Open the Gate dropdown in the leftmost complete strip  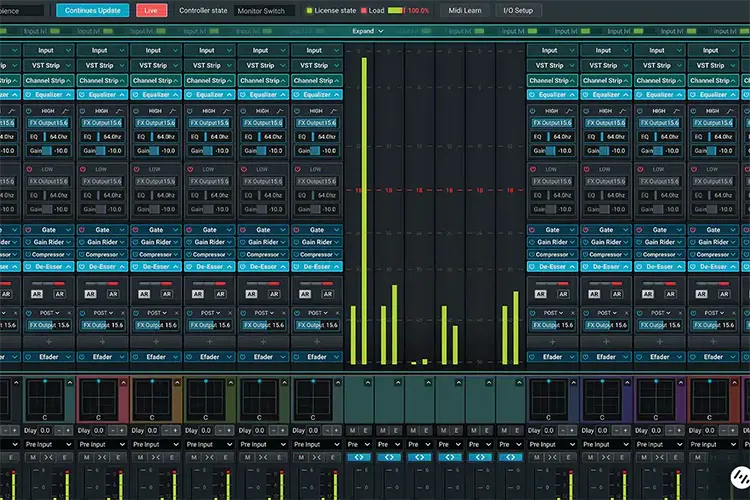[x=48, y=230]
